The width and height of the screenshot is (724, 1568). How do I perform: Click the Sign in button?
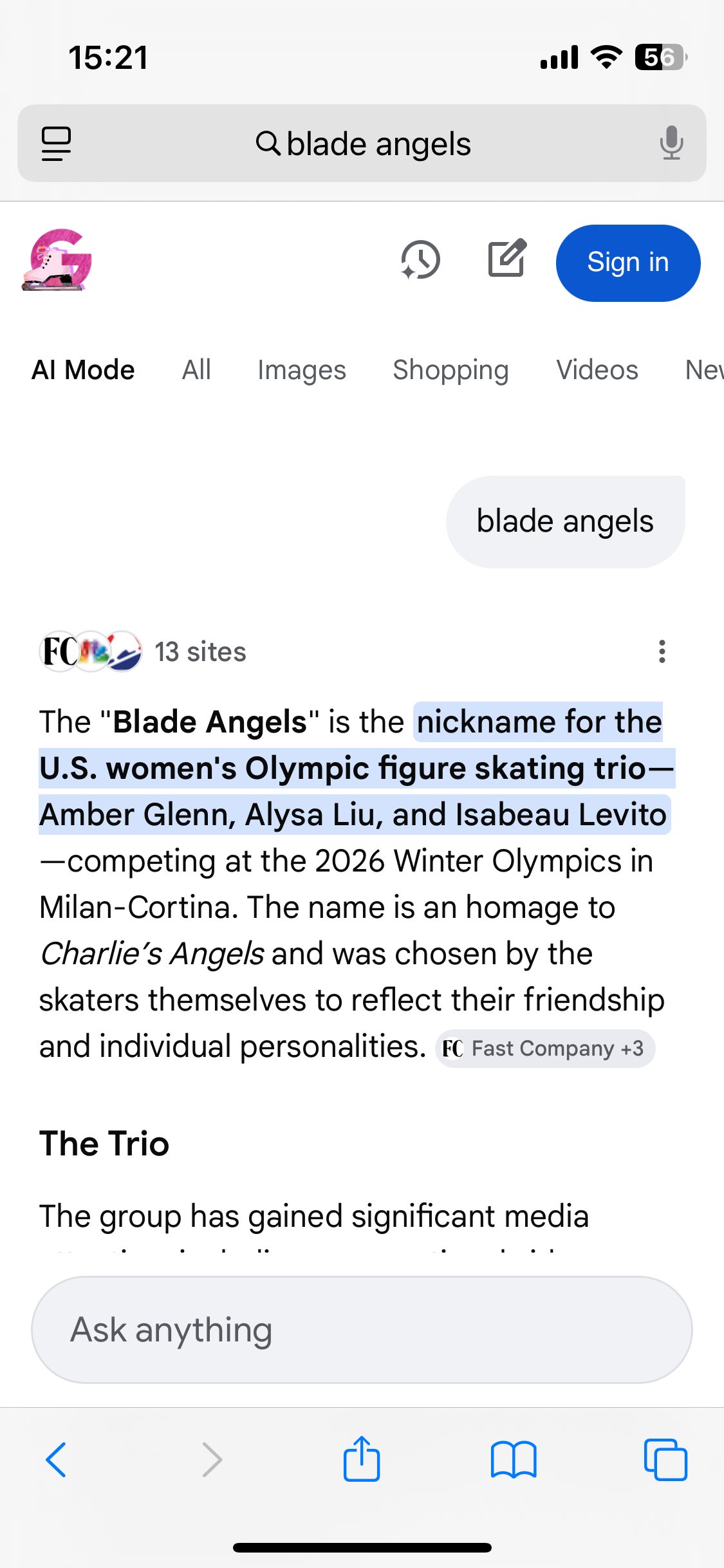[627, 263]
